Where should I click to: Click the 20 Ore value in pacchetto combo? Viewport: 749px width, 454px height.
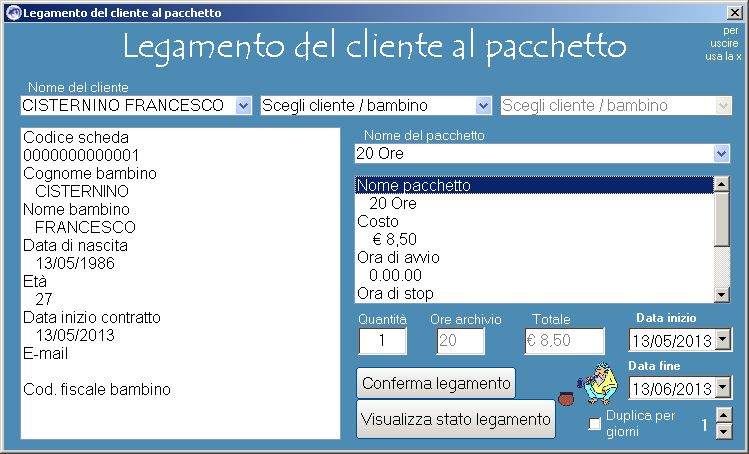380,153
